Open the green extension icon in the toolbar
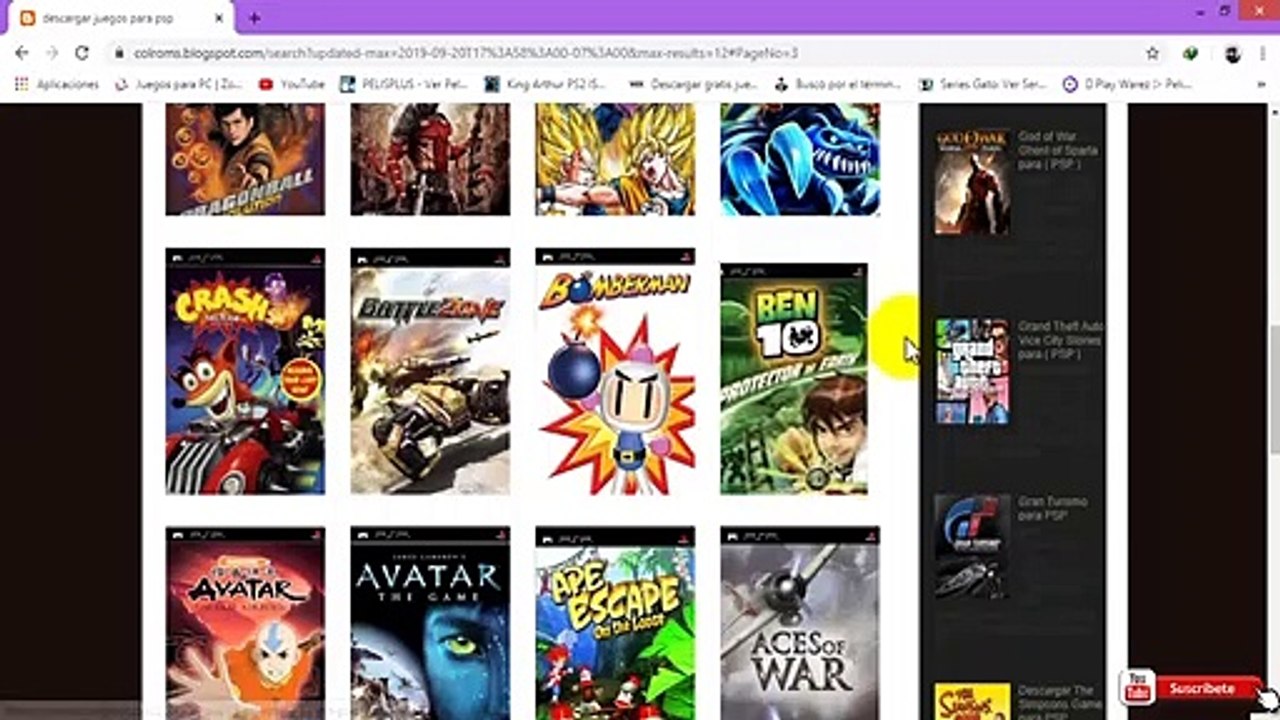1280x720 pixels. [1190, 53]
